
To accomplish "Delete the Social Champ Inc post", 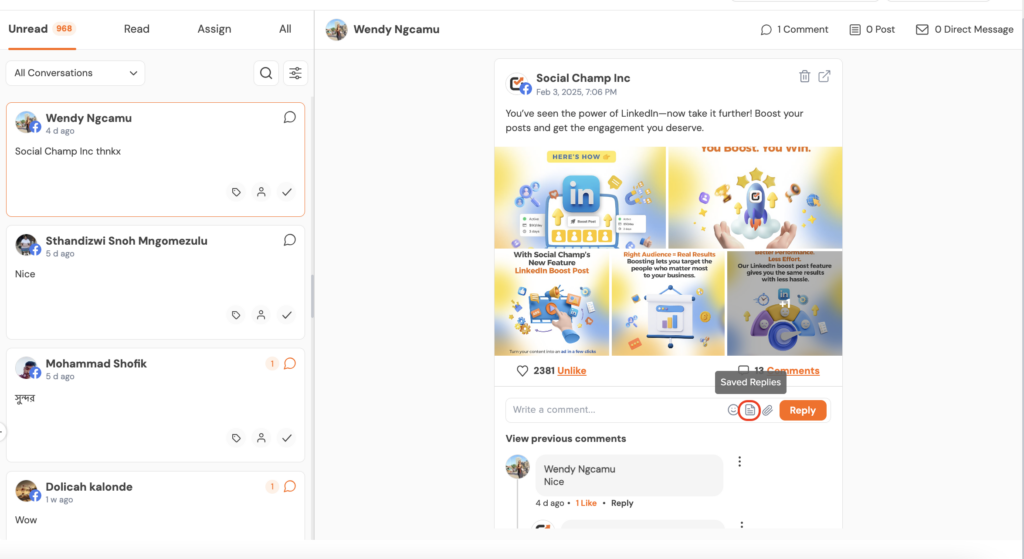I will point(805,77).
